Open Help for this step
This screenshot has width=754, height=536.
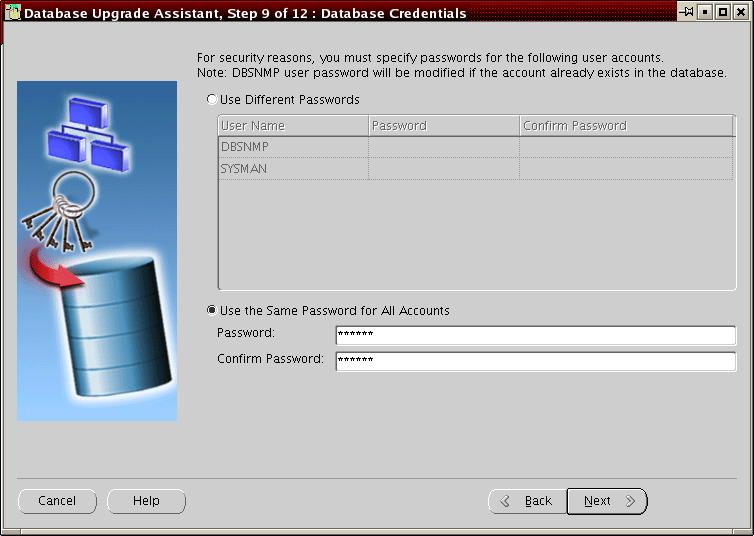146,501
